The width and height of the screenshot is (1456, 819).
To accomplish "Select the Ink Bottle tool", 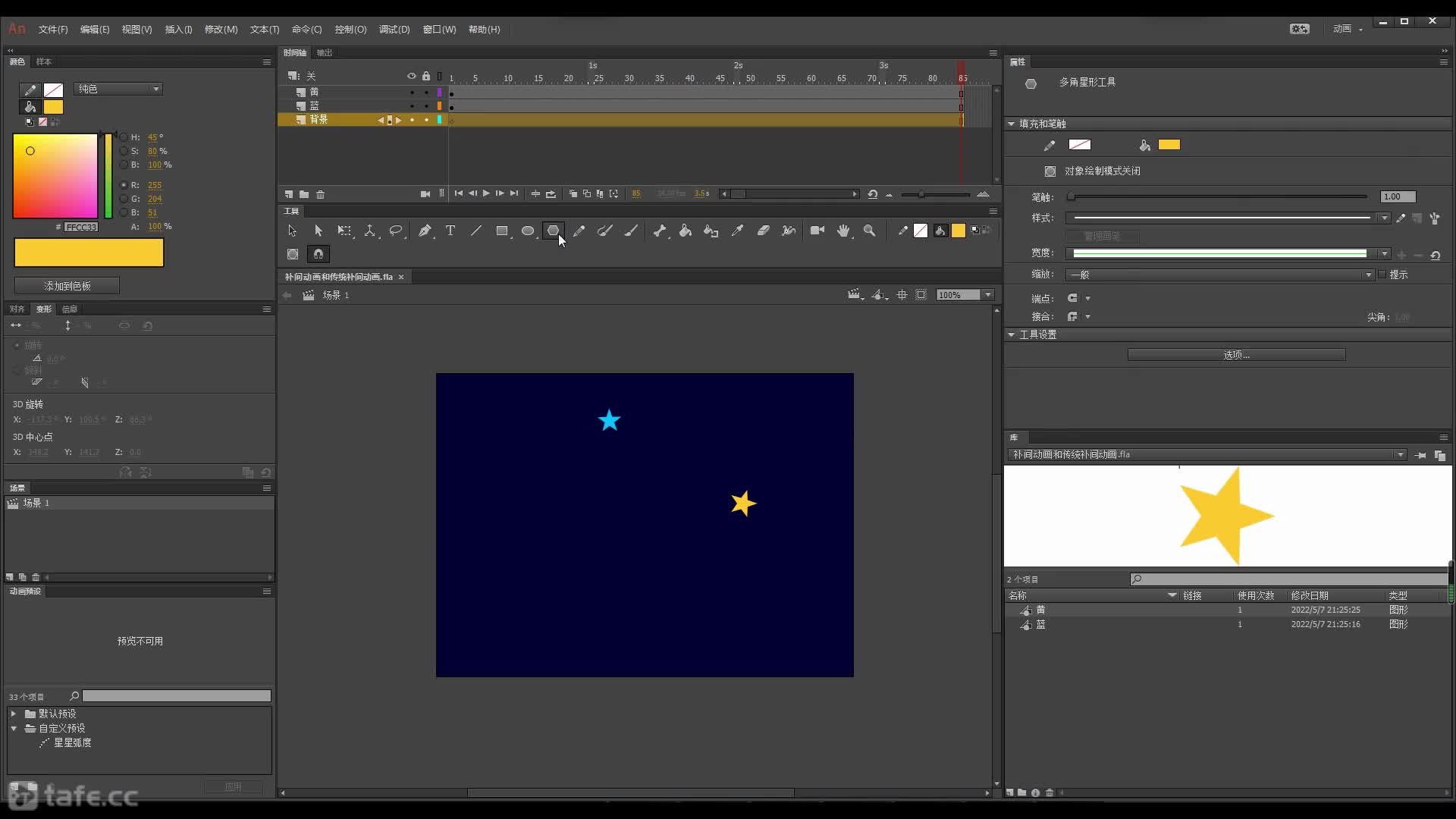I will point(711,231).
